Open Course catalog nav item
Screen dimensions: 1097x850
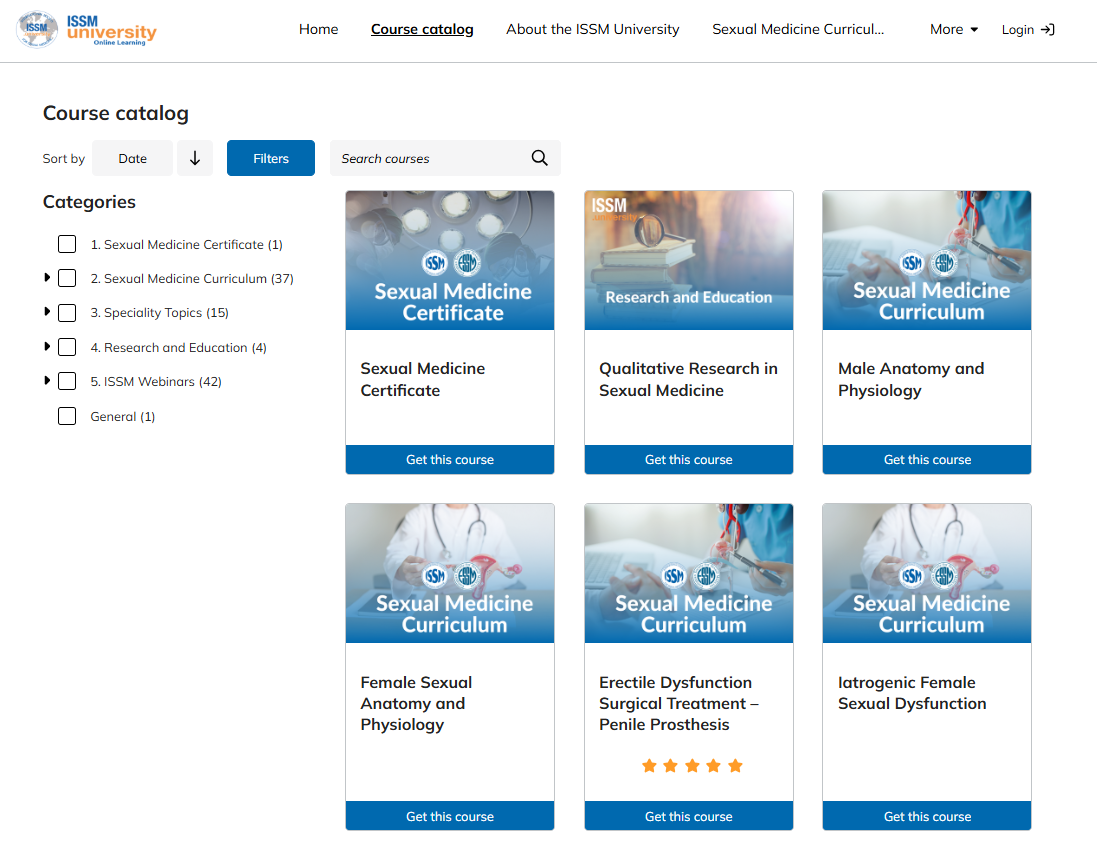[x=422, y=29]
